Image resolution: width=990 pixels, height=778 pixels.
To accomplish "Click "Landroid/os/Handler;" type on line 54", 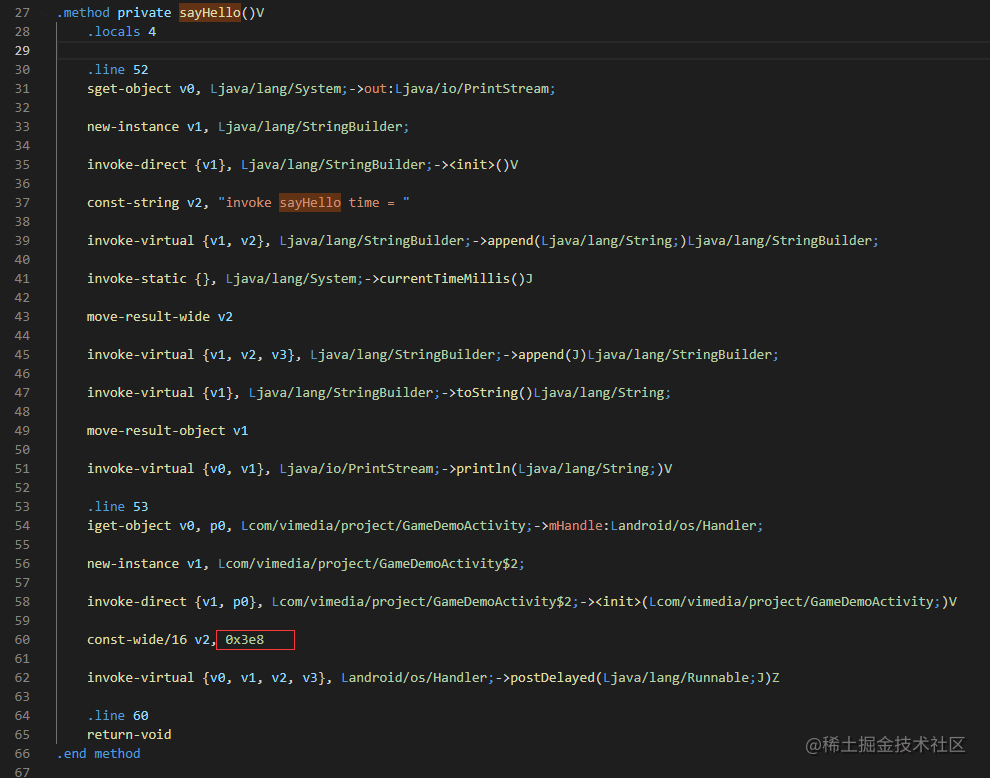I will click(687, 525).
